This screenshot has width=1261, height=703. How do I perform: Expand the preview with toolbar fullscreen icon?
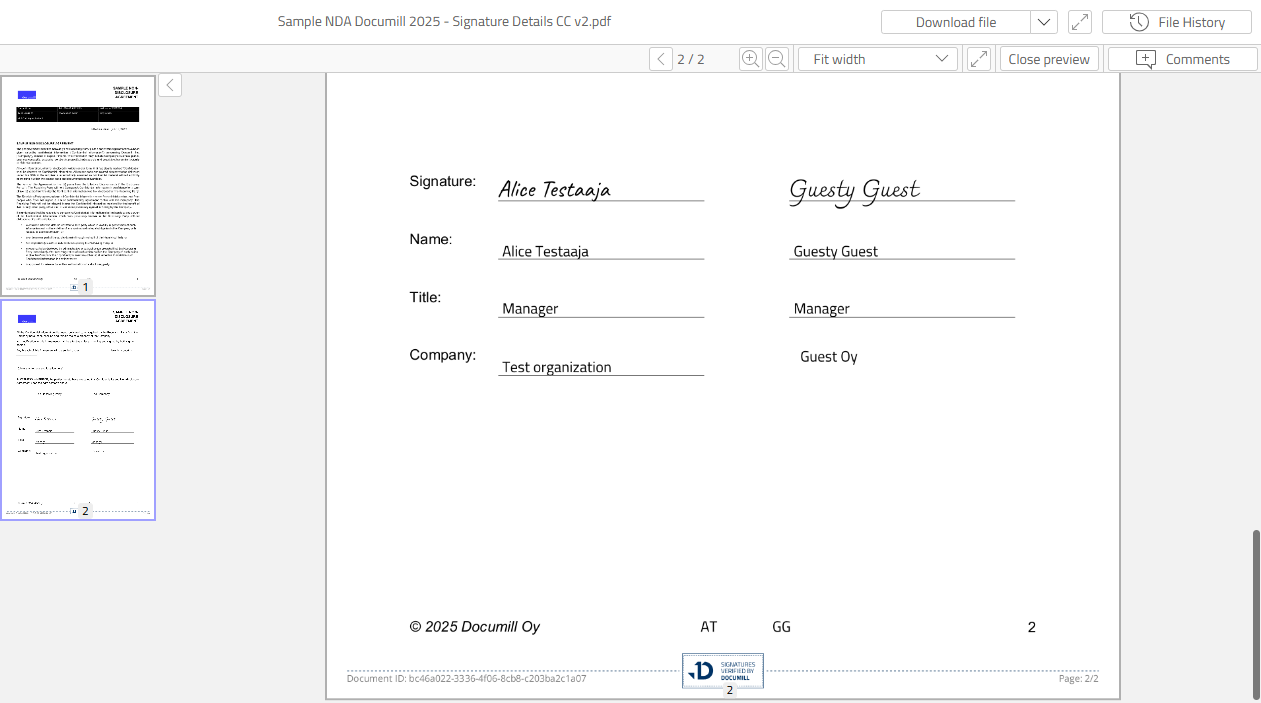979,59
